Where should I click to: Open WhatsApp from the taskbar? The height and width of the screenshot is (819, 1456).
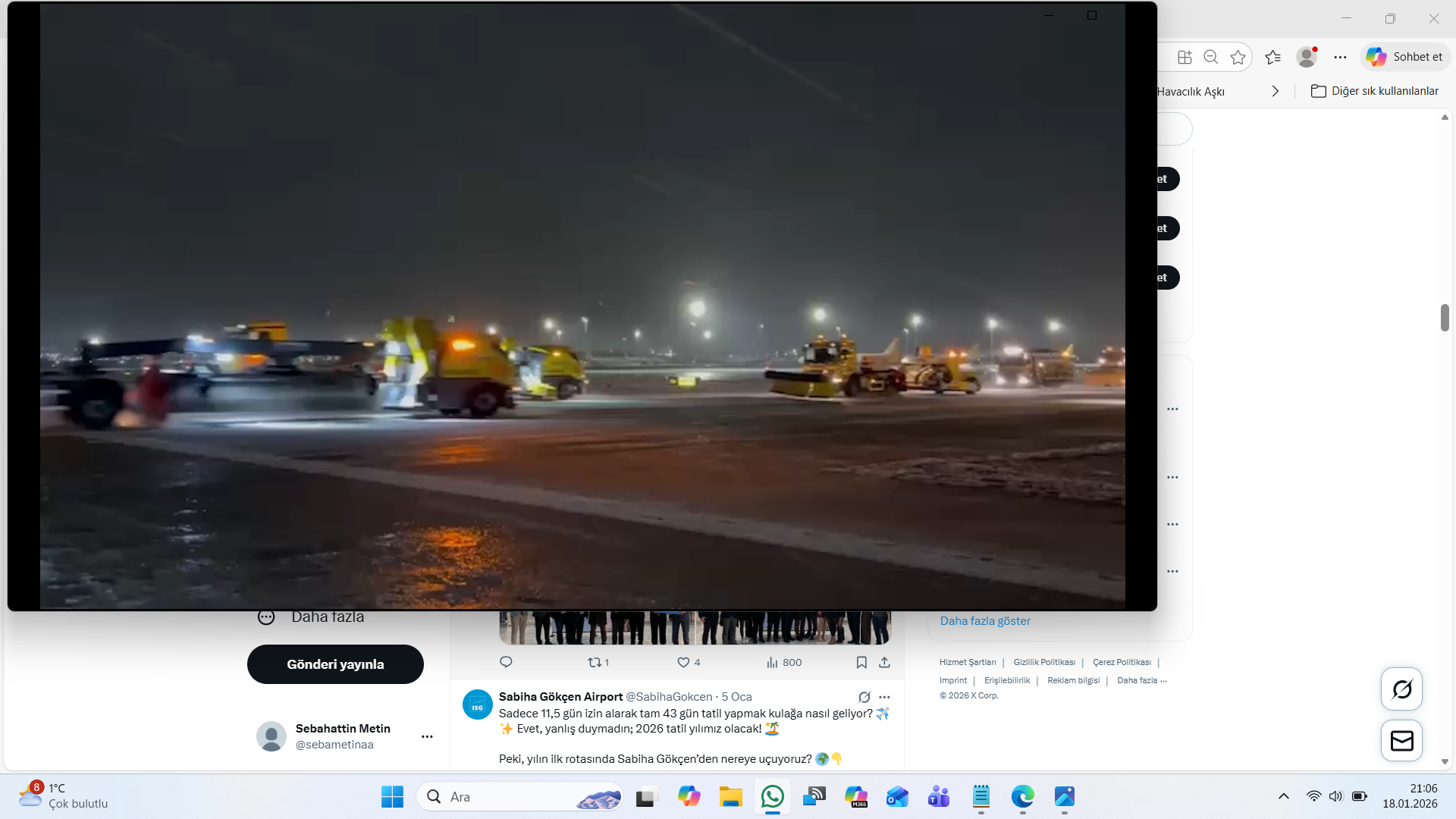(x=773, y=797)
